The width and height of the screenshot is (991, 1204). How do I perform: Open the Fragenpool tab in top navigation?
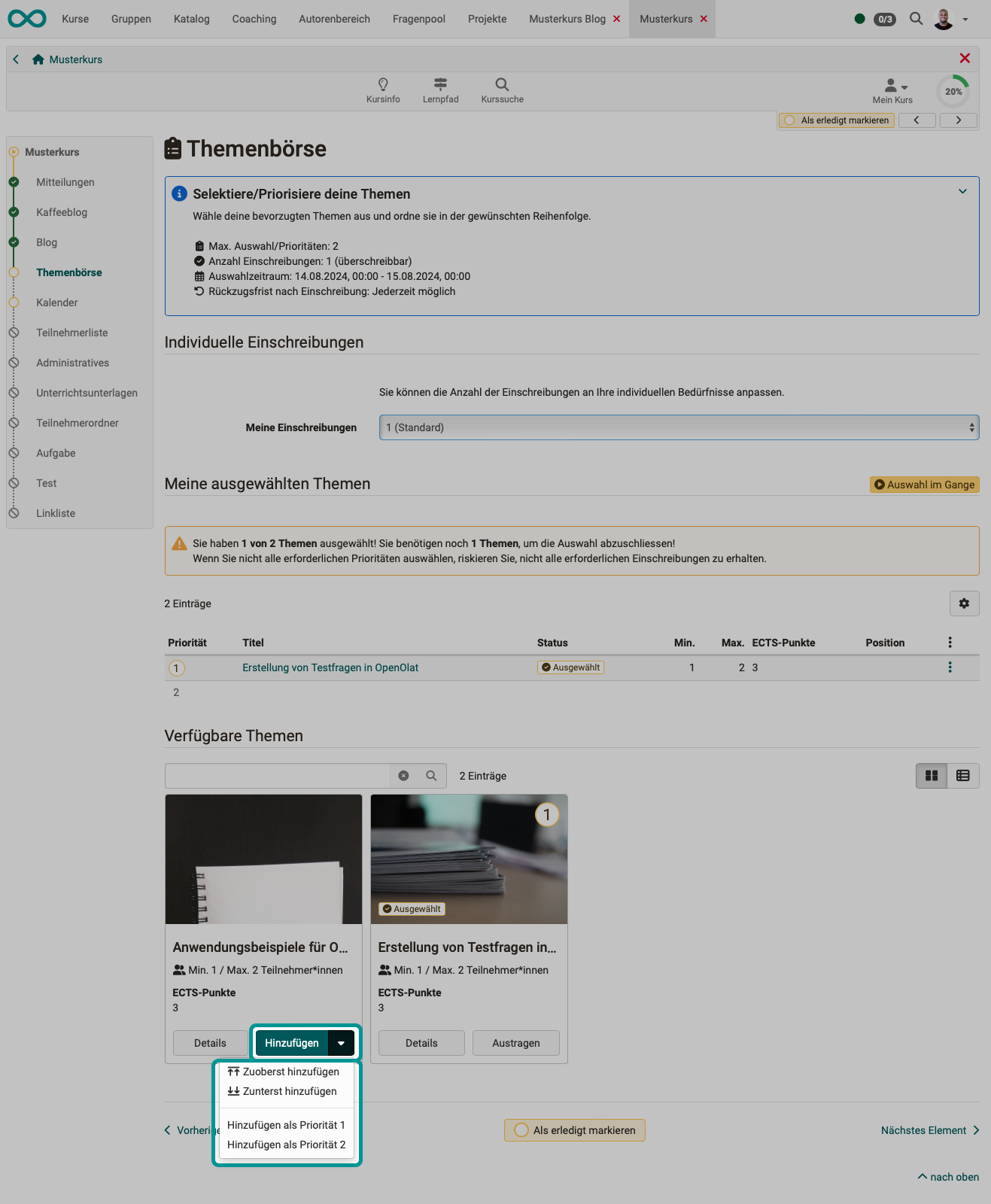[418, 19]
